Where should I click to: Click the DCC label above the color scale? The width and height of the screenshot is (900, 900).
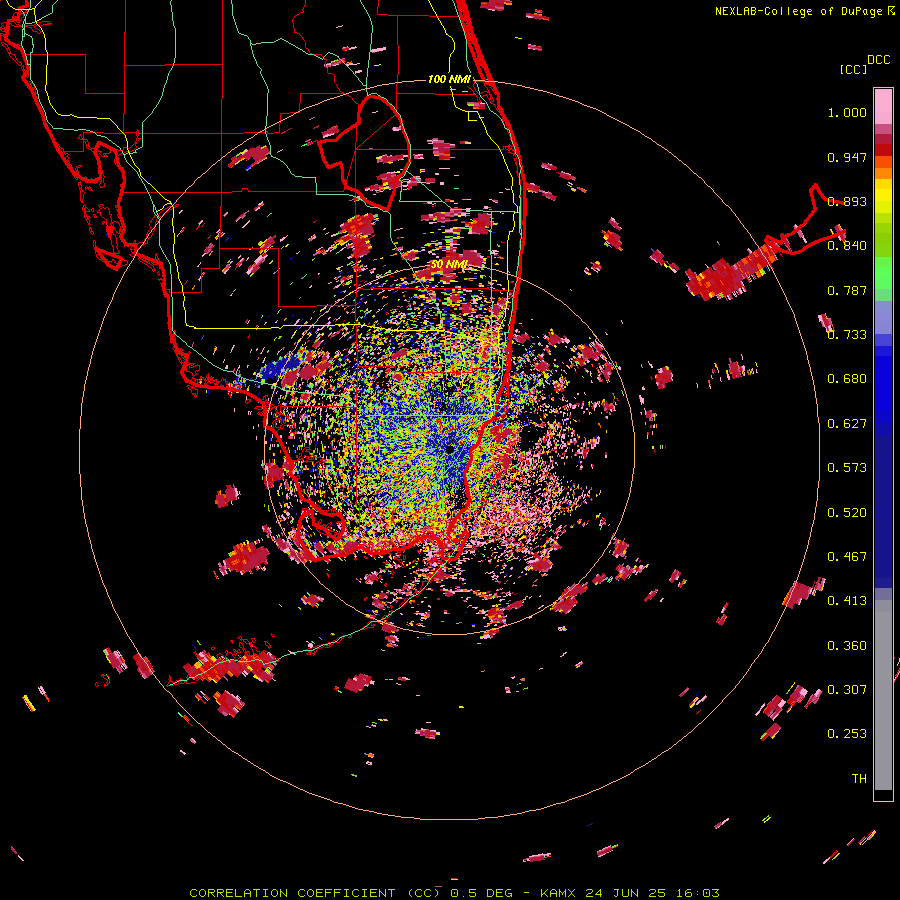click(x=879, y=60)
